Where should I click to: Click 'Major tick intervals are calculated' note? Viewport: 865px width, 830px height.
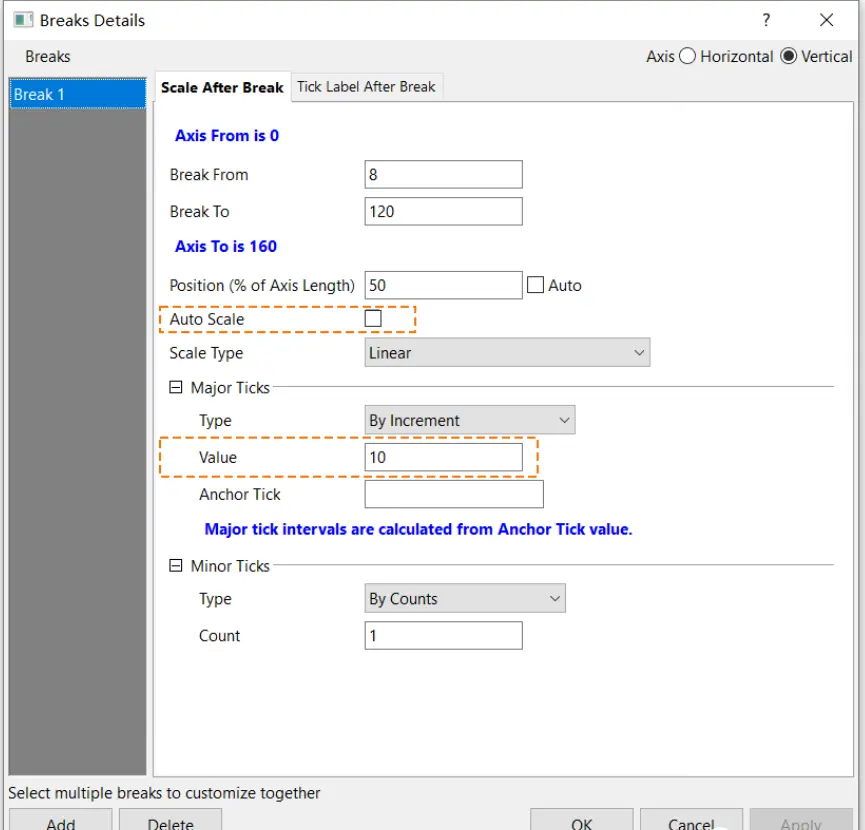(418, 529)
